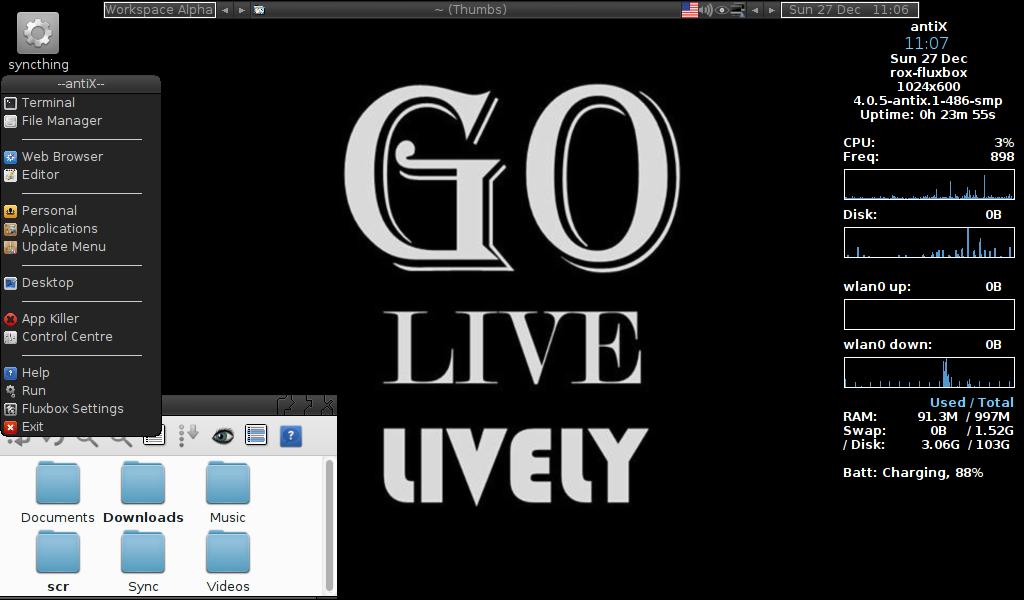The image size is (1024, 600).
Task: Open Fluxbox Settings via its icon
Action: [x=10, y=408]
